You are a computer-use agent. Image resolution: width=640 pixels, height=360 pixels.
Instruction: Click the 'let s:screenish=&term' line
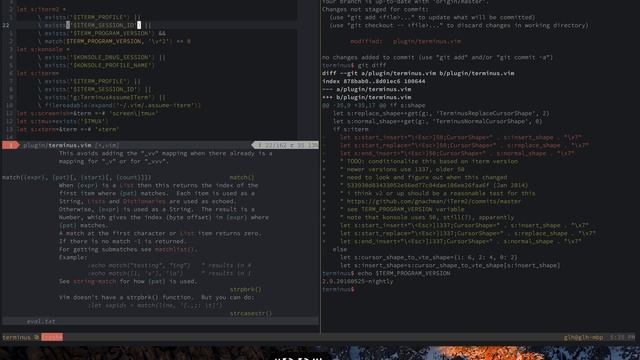click(87, 113)
